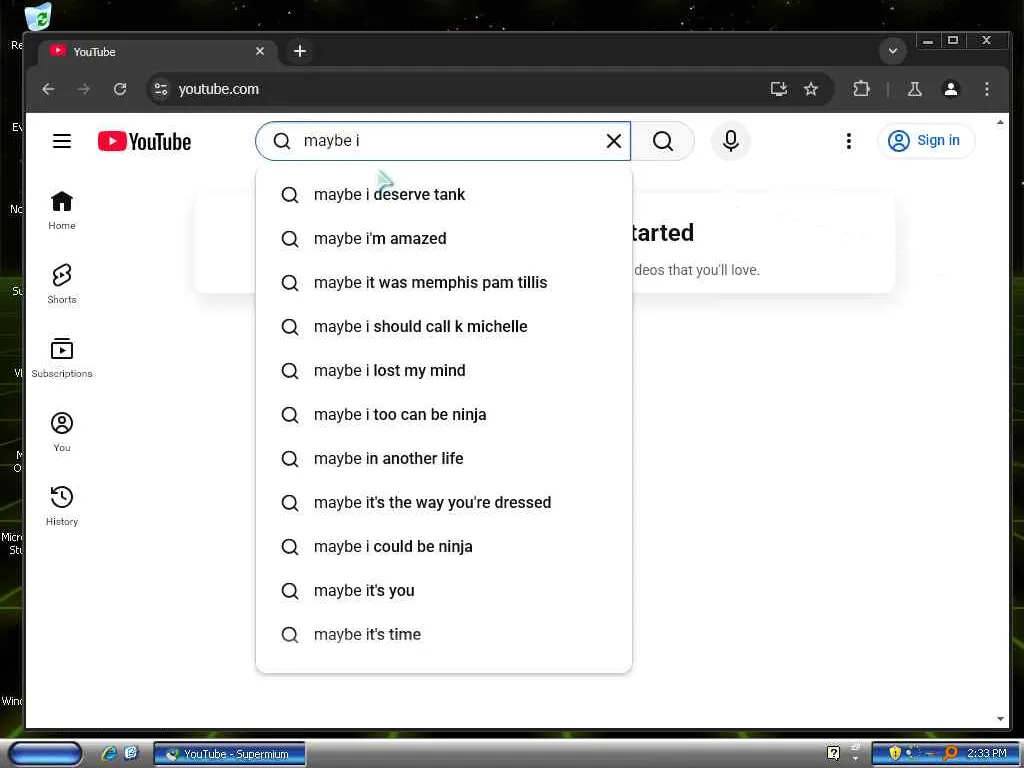Choose suggestion 'maybe in another life'
The height and width of the screenshot is (768, 1024).
click(443, 459)
